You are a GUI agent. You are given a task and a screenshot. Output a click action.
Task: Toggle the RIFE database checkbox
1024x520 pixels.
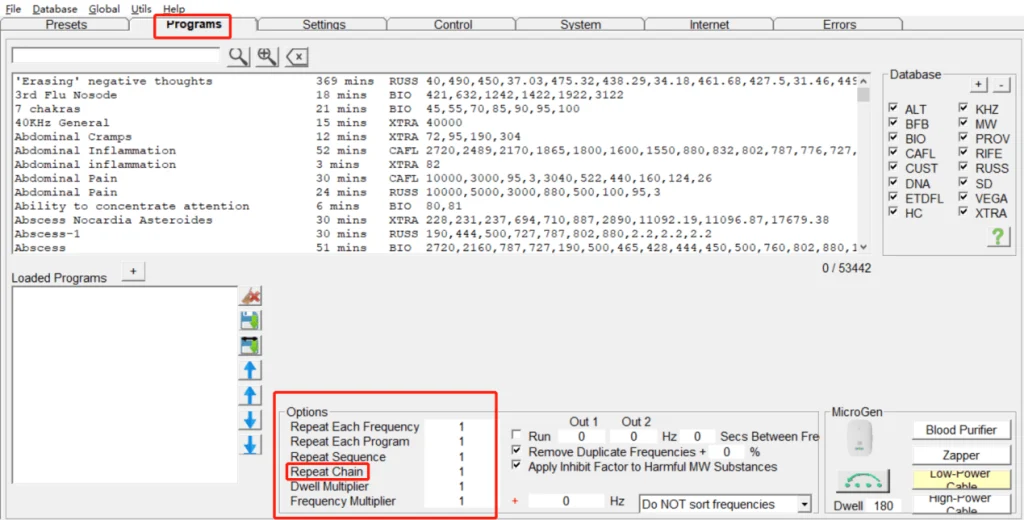click(963, 154)
